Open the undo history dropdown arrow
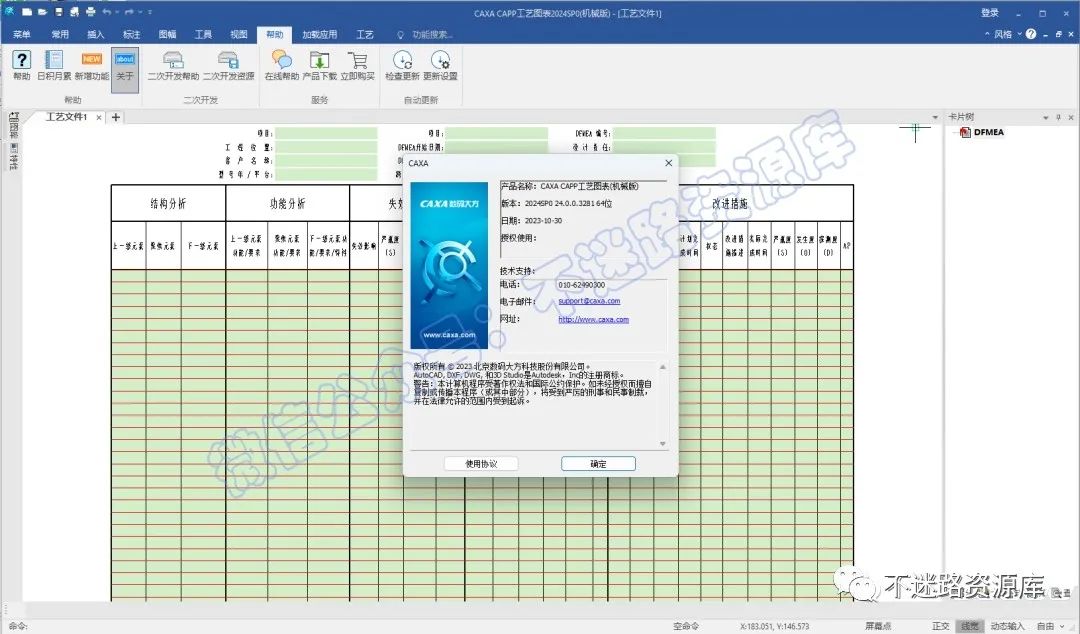 [117, 12]
